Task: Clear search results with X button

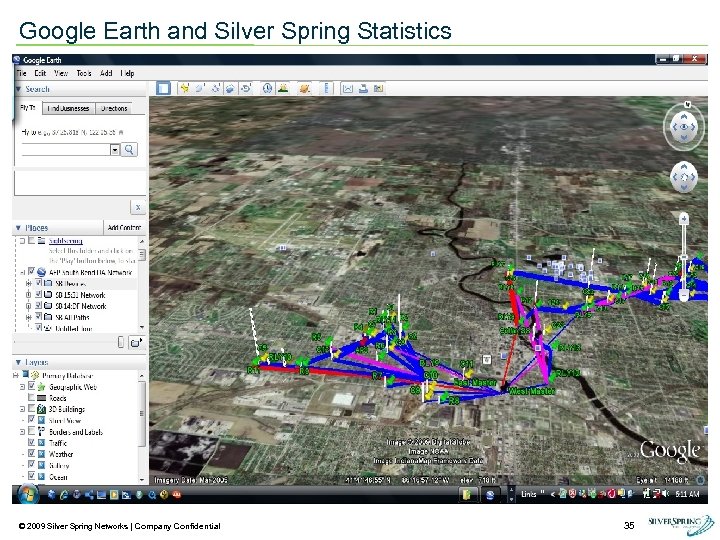Action: point(138,208)
